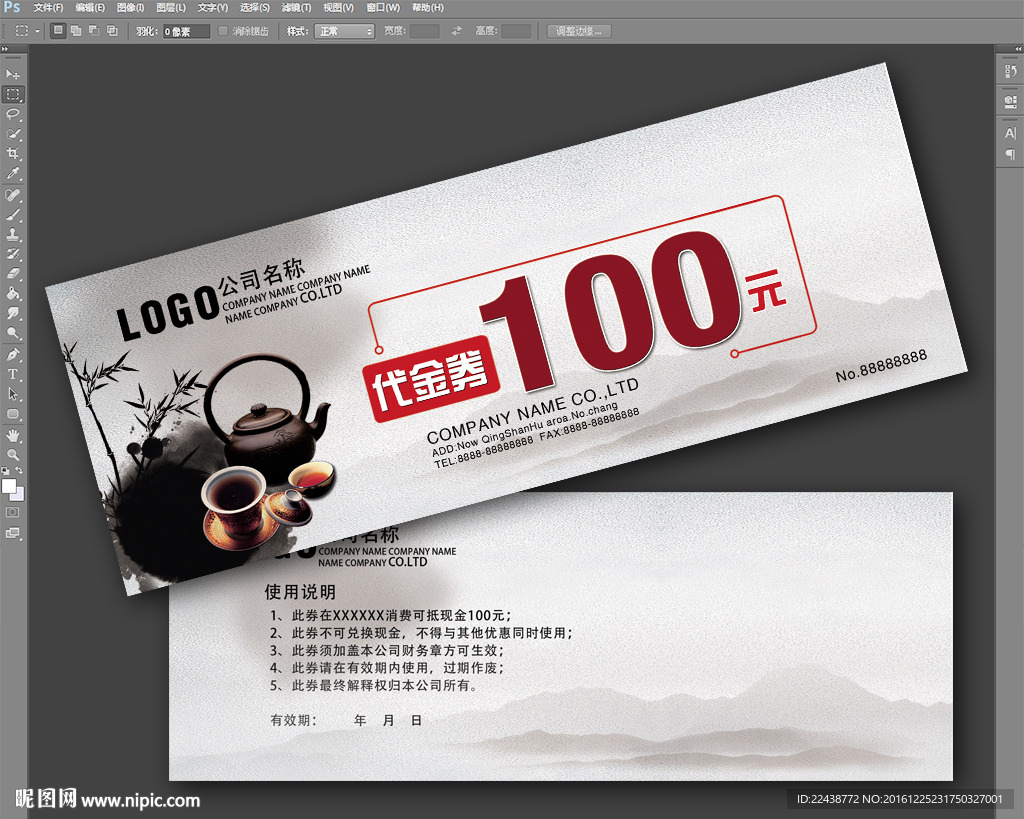Select the Path Selection tool
The image size is (1024, 819).
pos(12,394)
